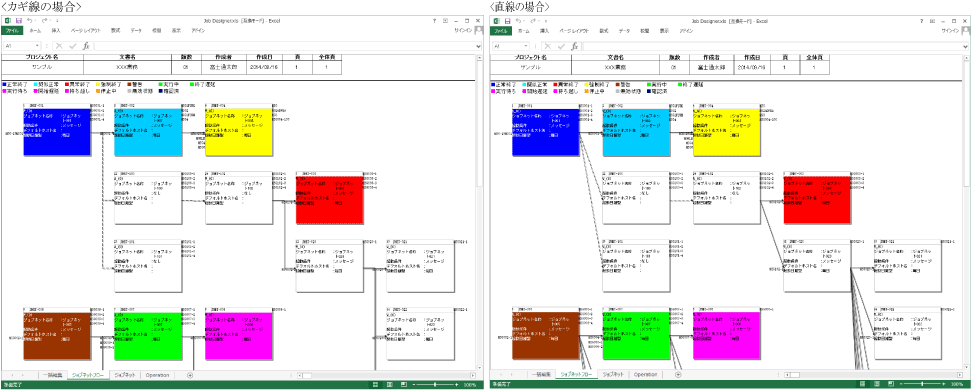The width and height of the screenshot is (971, 390).
Task: Click formula confirm checkmark in 直線の場合 window
Action: coord(561,46)
